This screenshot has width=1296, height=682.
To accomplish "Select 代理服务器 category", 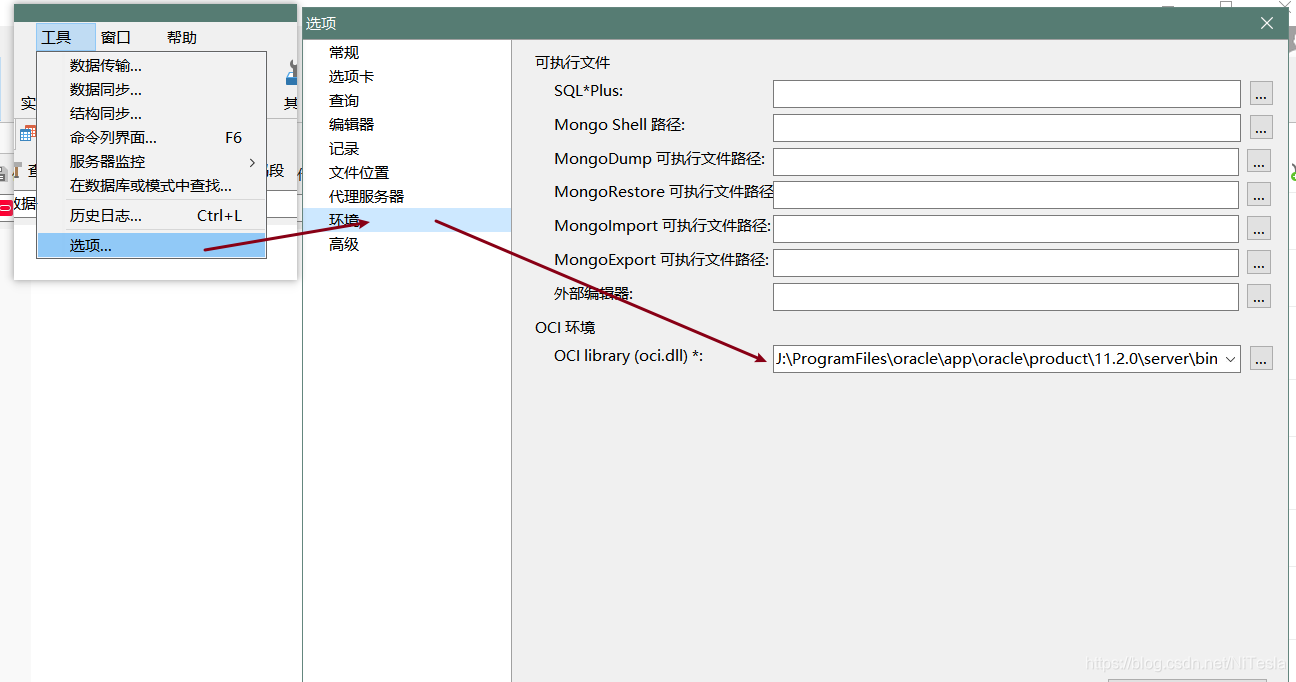I will point(407,197).
